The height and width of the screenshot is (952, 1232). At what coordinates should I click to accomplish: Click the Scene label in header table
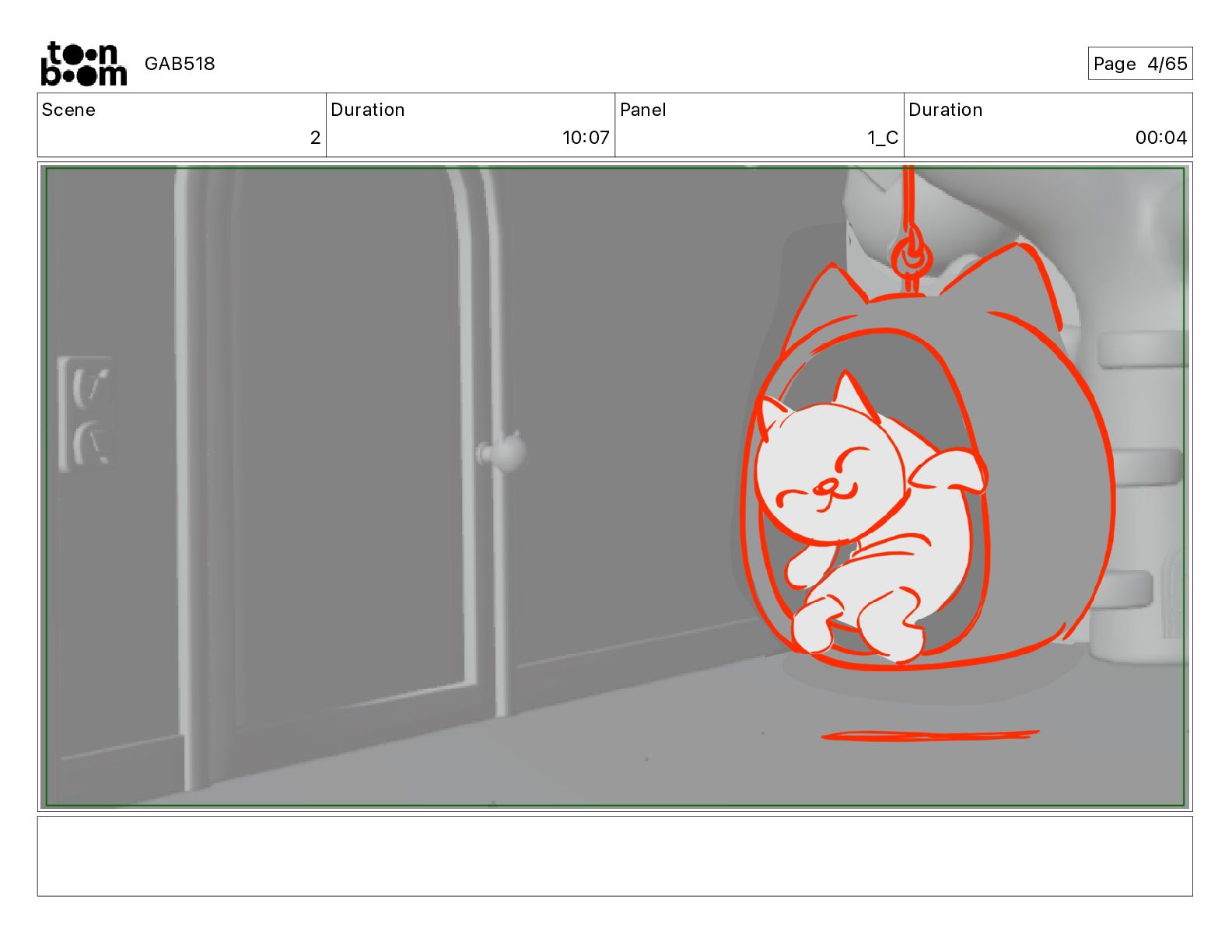(x=68, y=110)
